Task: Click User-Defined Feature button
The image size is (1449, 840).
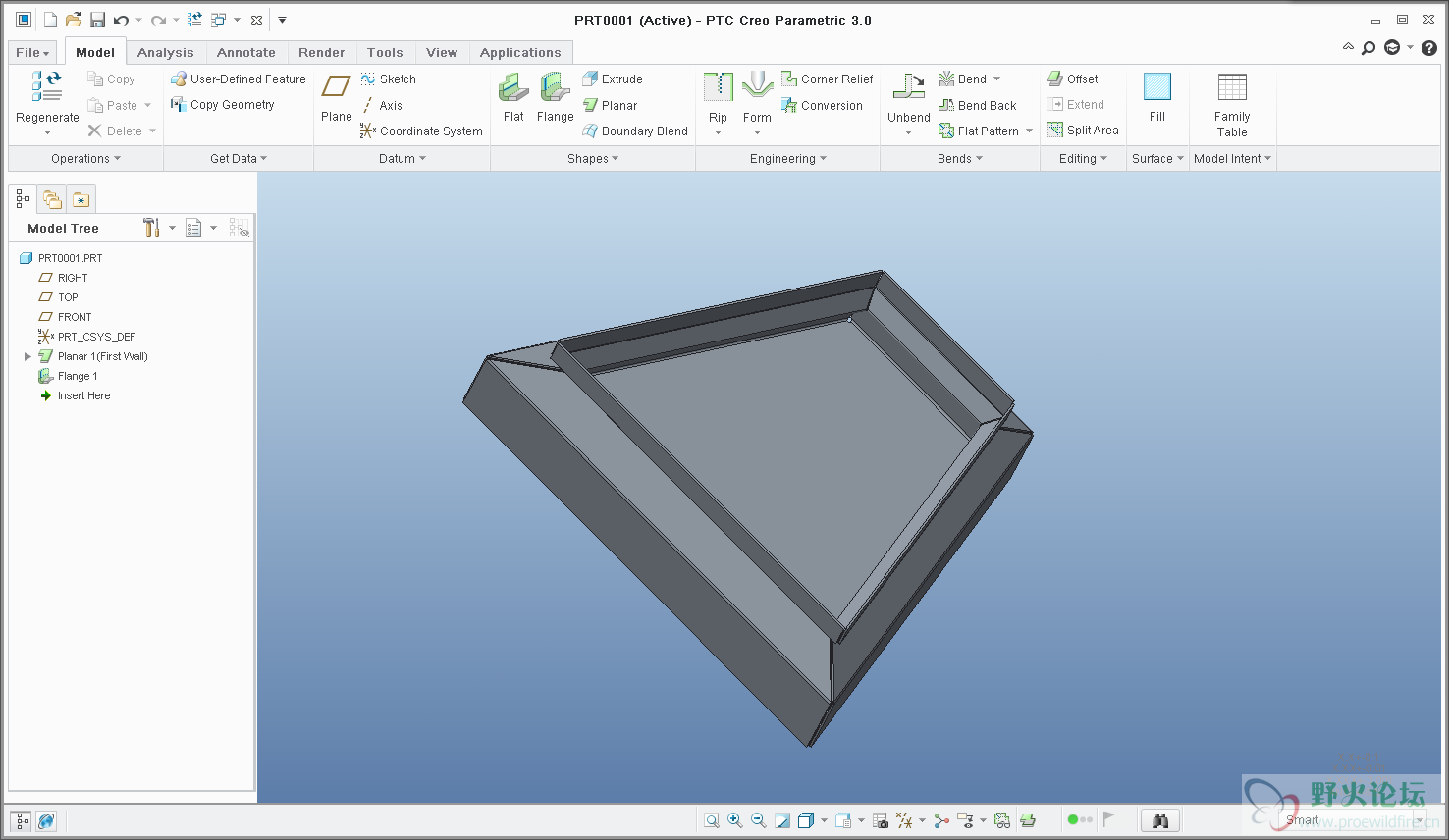Action: pos(239,79)
